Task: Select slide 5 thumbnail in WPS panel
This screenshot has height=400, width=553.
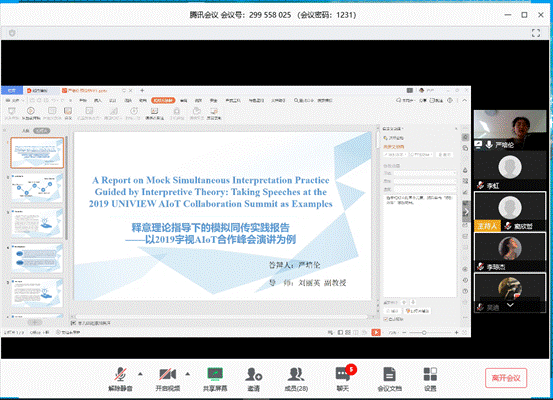Action: [x=37, y=293]
